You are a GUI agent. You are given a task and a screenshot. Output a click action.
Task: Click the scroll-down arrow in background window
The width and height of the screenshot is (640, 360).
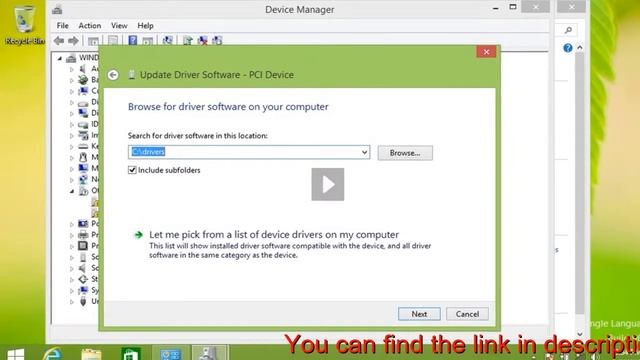[580, 334]
